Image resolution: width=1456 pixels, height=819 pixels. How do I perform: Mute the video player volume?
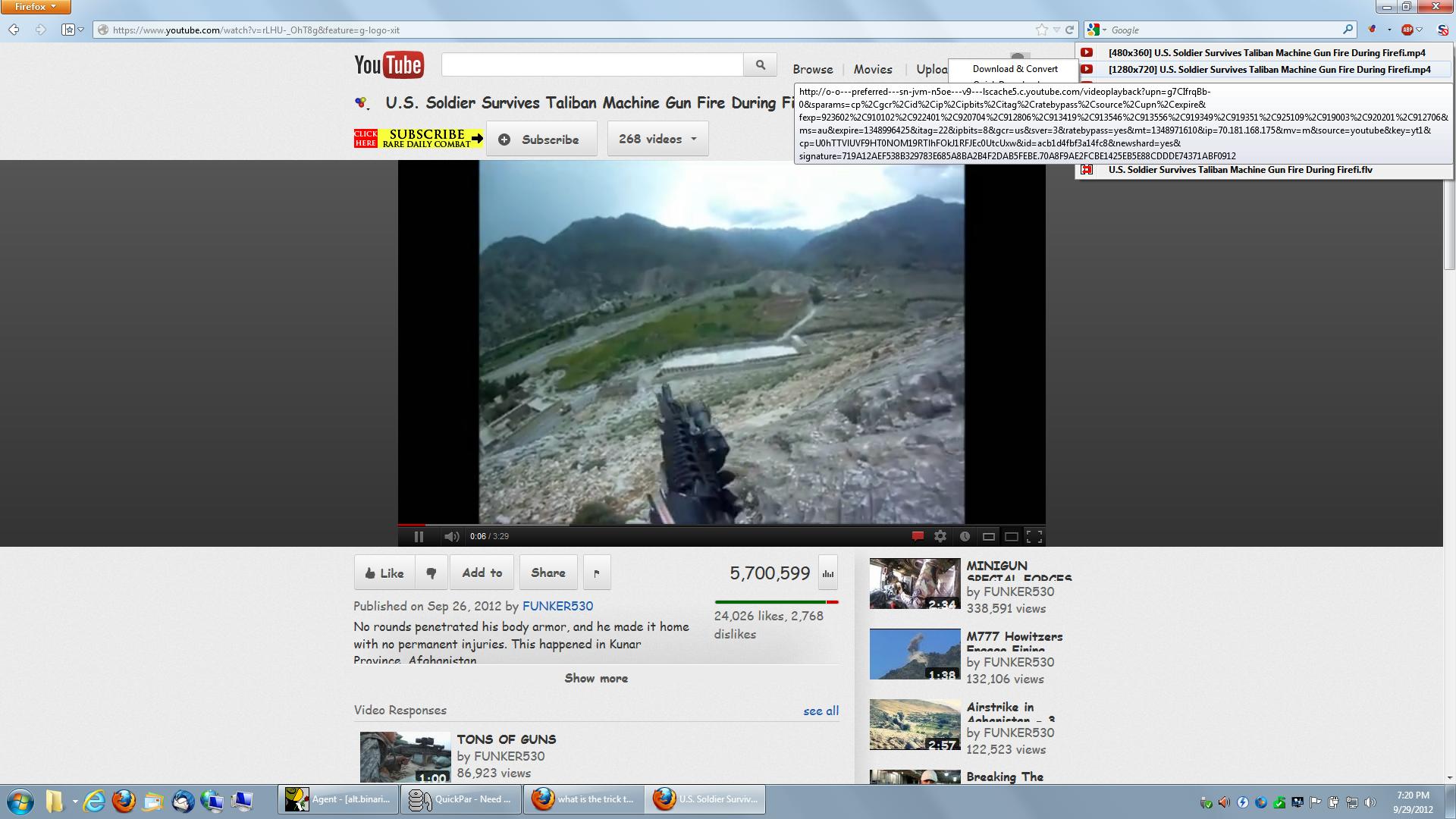click(451, 536)
